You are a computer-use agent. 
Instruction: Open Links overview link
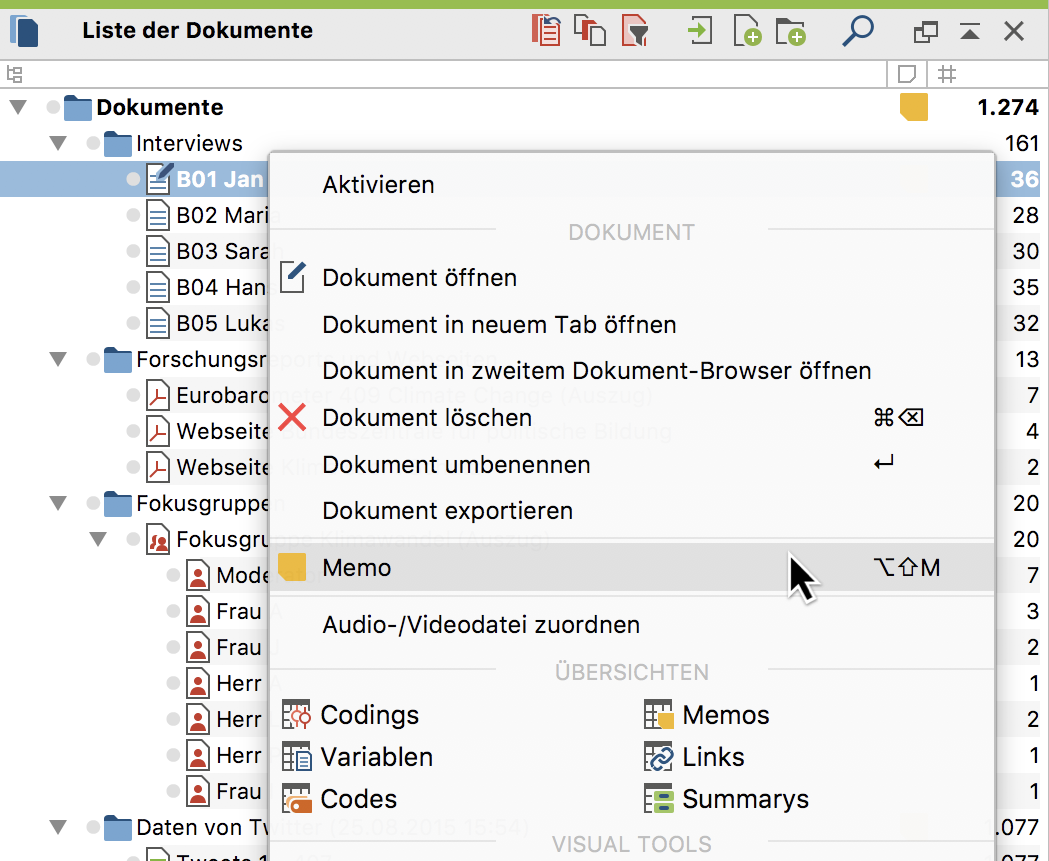pos(713,757)
